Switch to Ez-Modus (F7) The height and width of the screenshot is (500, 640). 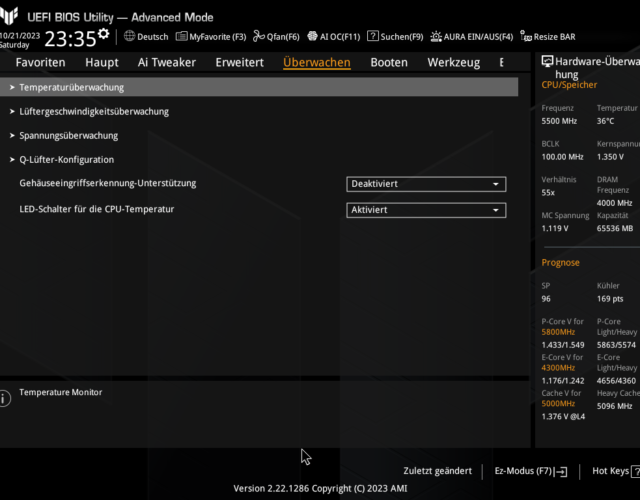point(530,471)
